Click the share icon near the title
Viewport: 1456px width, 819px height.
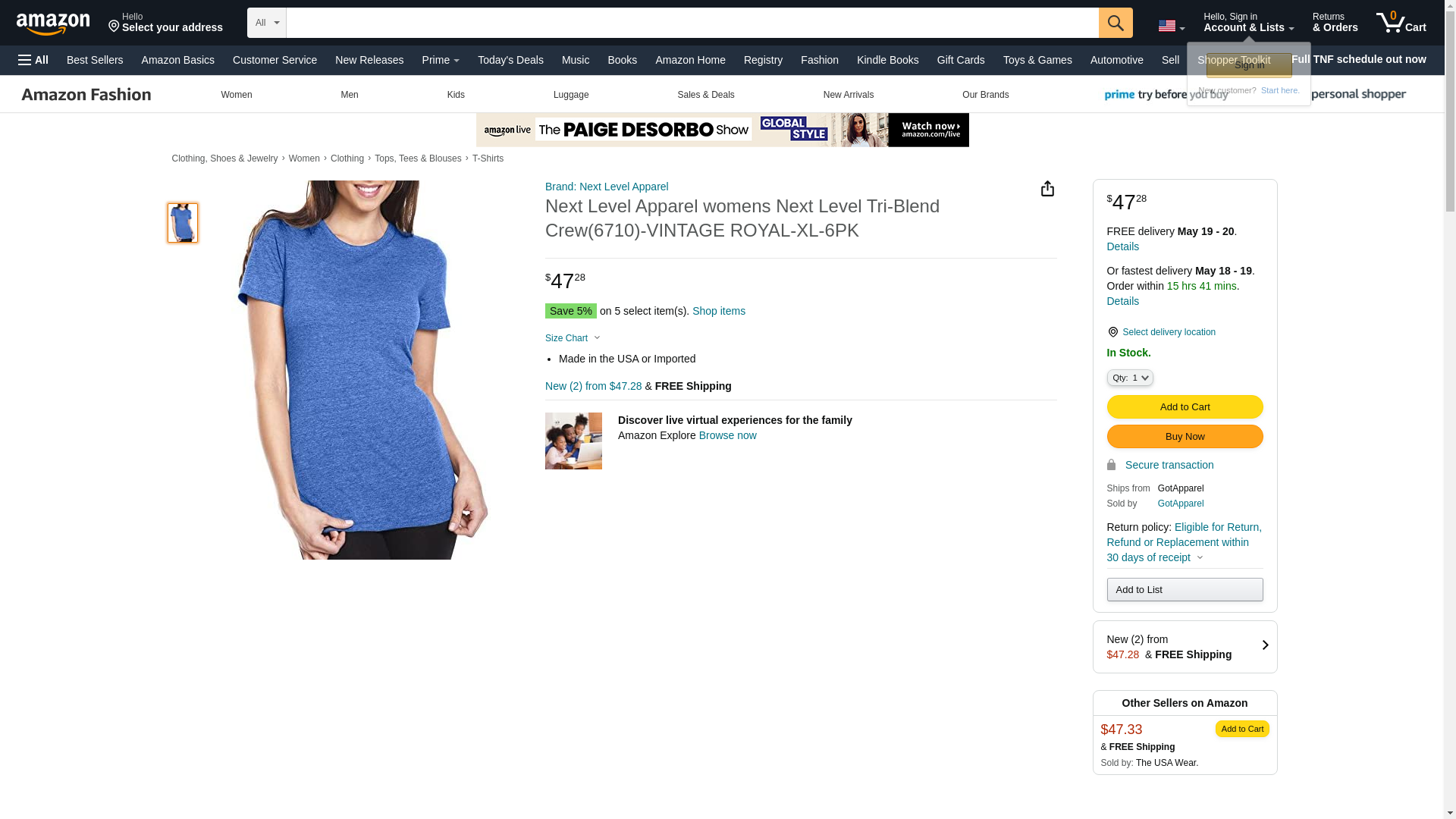tap(1046, 189)
